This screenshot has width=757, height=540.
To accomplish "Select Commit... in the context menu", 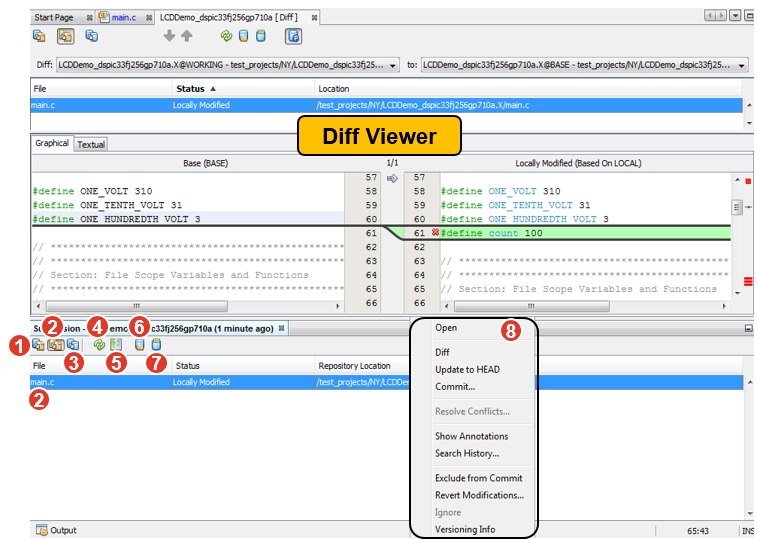I will click(x=455, y=386).
